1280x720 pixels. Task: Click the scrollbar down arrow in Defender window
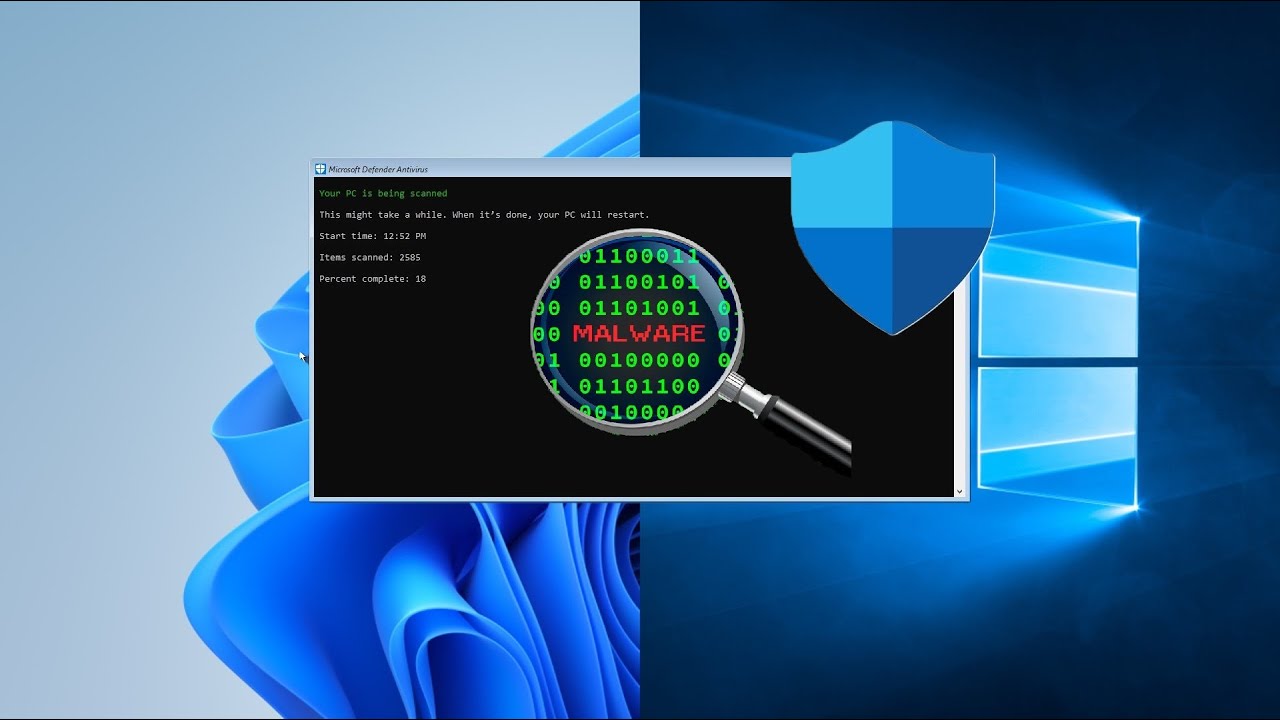960,491
